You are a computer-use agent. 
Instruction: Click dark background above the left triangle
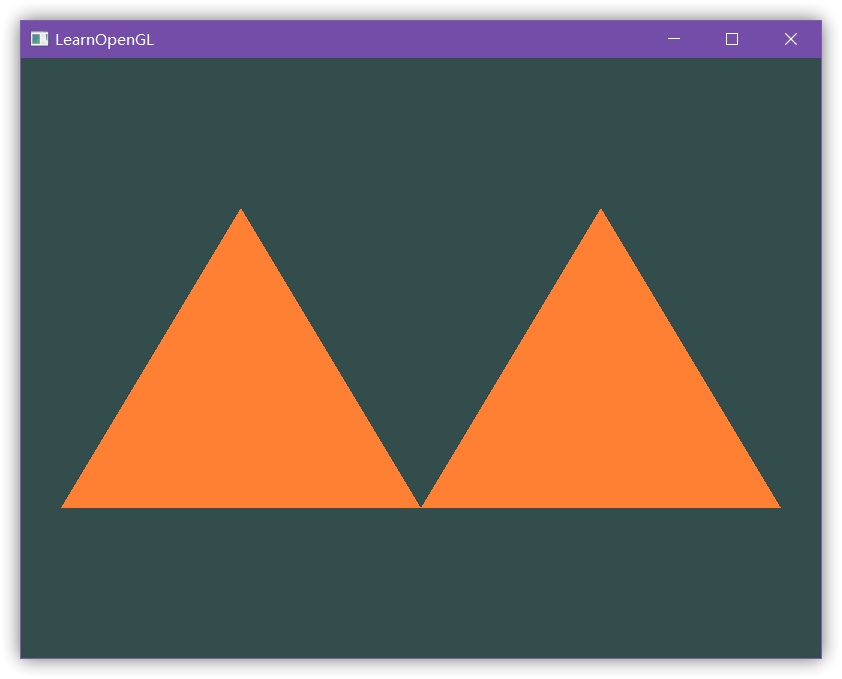(241, 130)
